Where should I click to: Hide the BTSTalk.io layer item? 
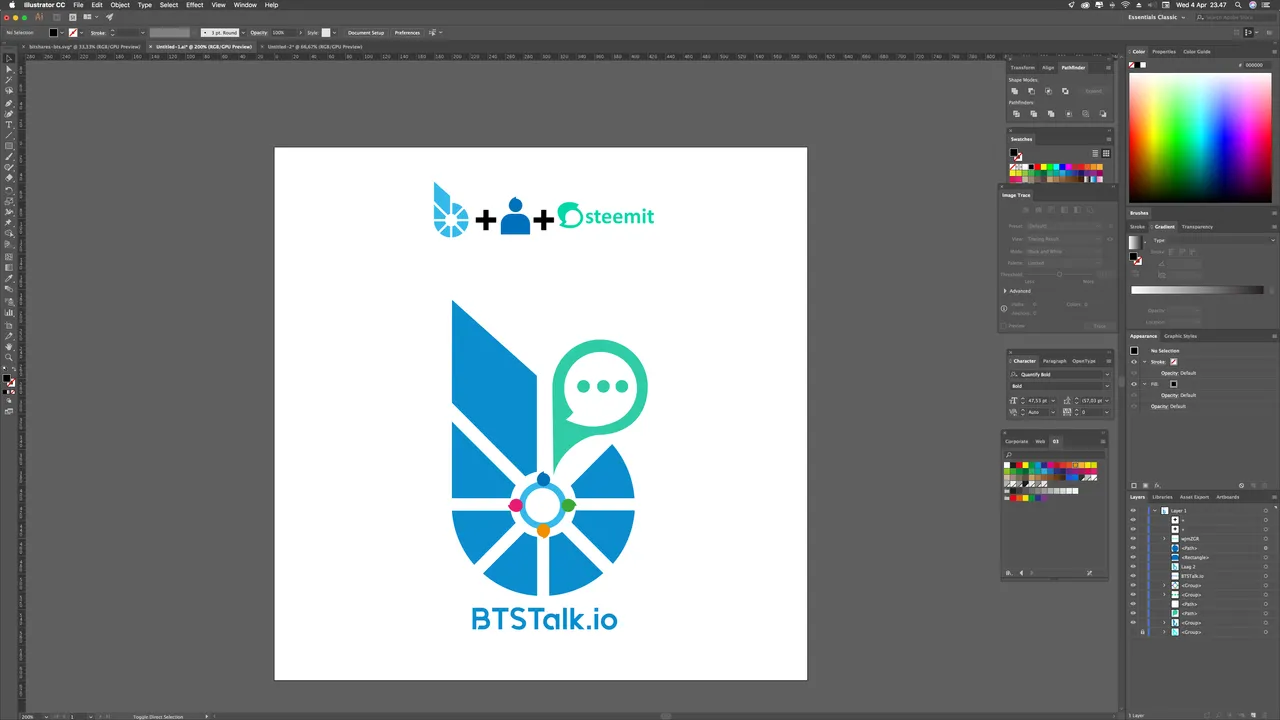[x=1133, y=576]
